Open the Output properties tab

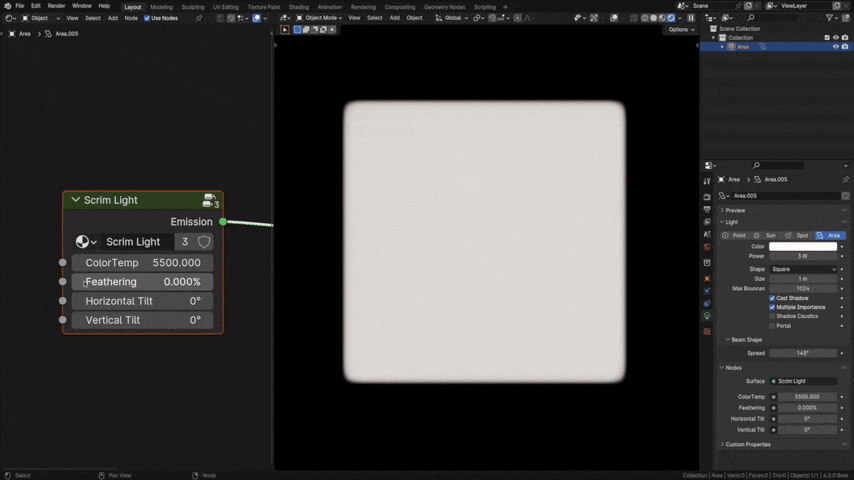(x=707, y=210)
